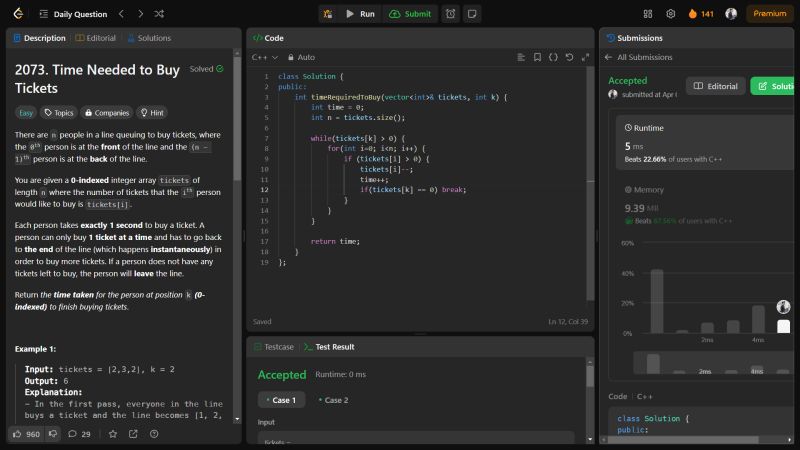
Task: Switch to the Editorial tab
Action: (x=95, y=38)
